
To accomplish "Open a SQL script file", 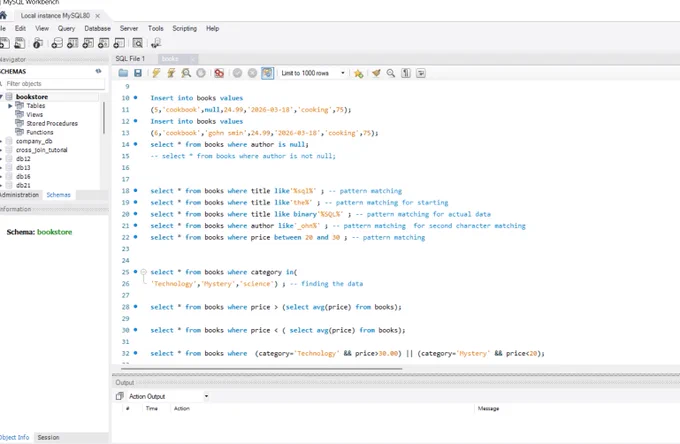I will [x=20, y=43].
